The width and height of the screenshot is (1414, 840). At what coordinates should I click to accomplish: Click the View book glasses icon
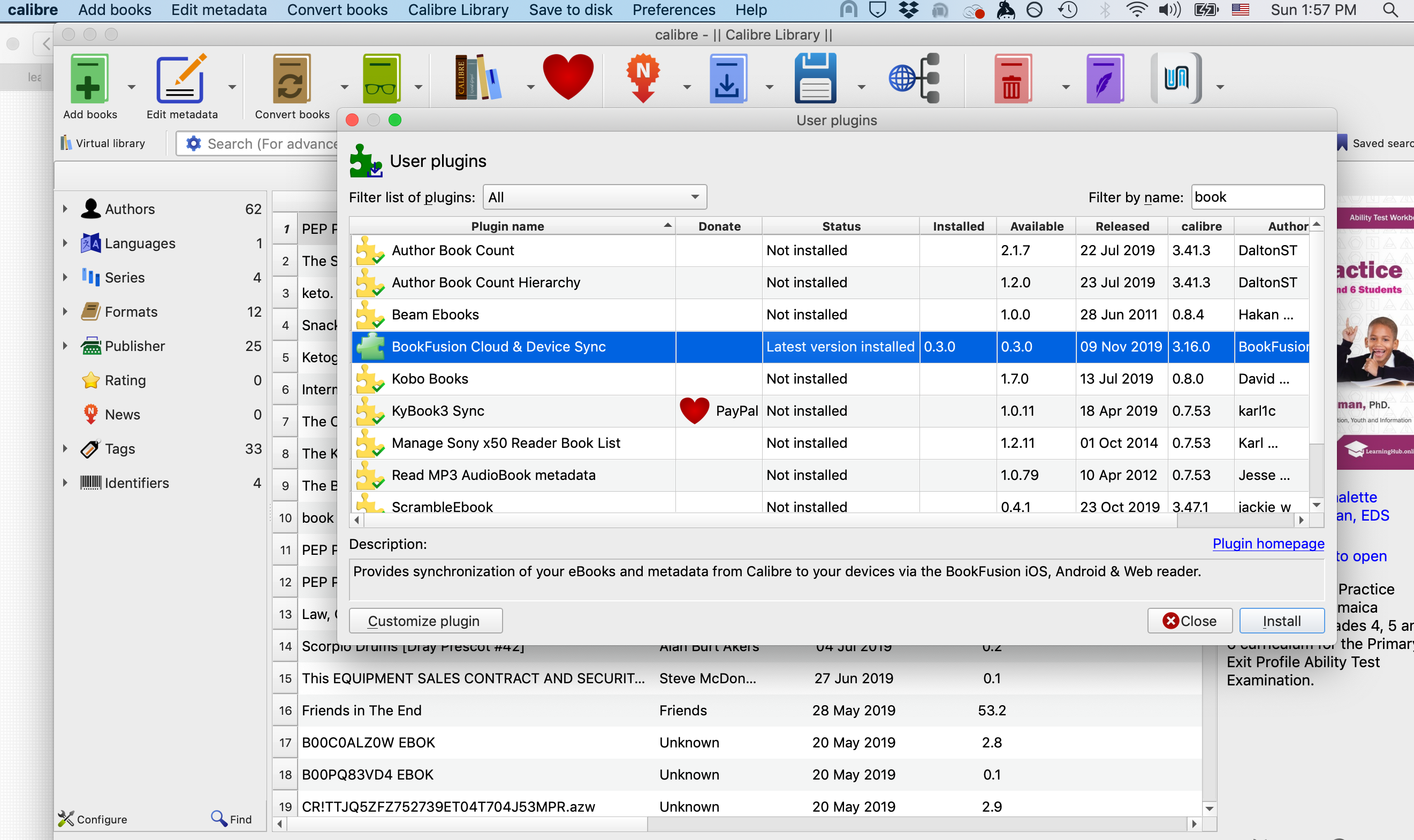[x=381, y=79]
